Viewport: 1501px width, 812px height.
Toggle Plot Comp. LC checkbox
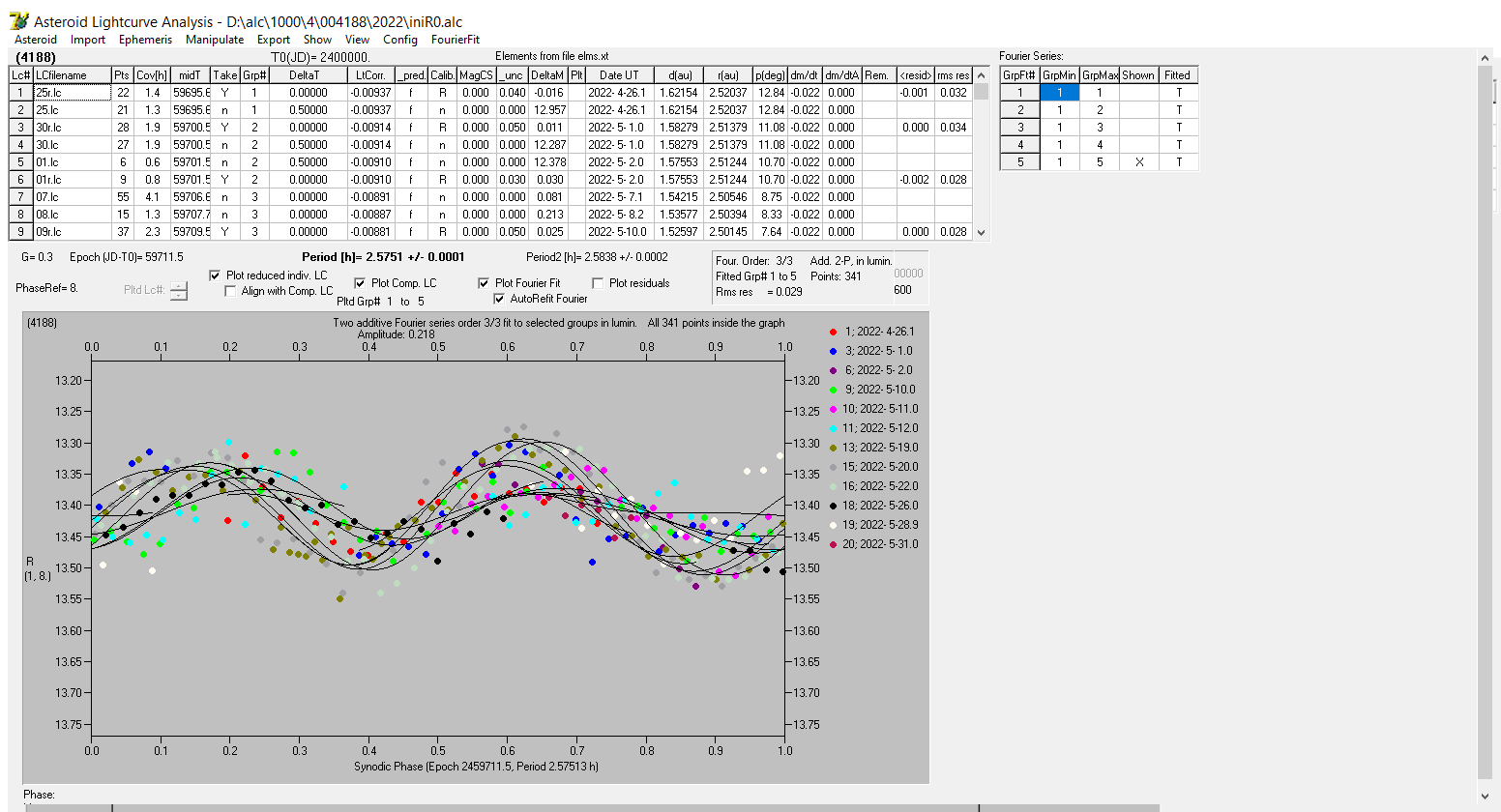[360, 283]
